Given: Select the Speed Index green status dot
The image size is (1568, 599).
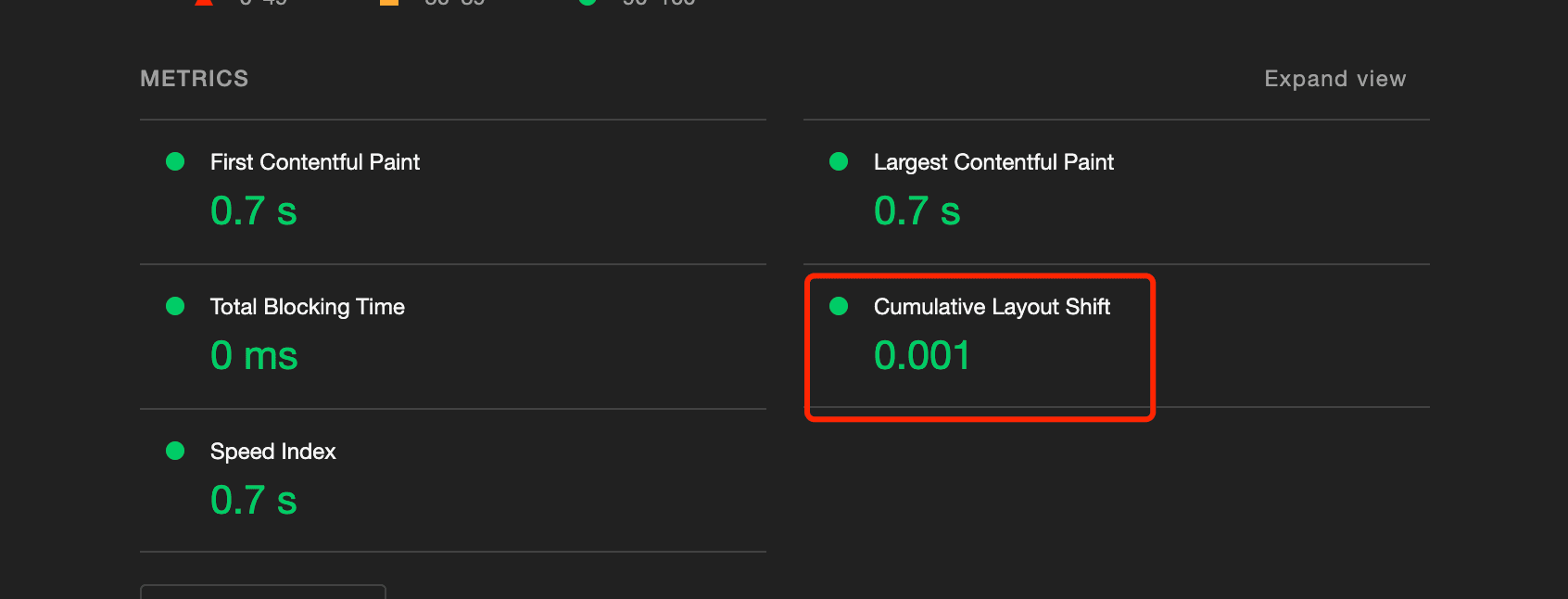Looking at the screenshot, I should click(175, 451).
